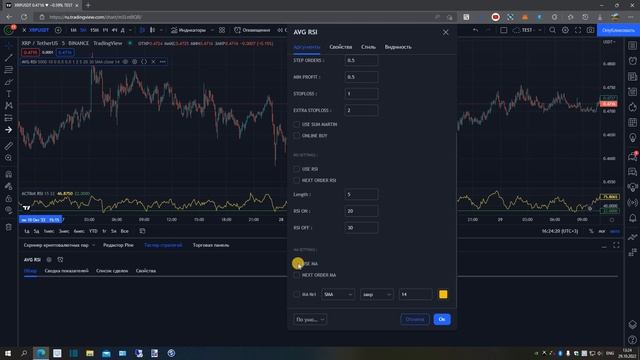Viewport: 640px width, 360px height.
Task: Open the MA color swatch
Action: coord(443,294)
